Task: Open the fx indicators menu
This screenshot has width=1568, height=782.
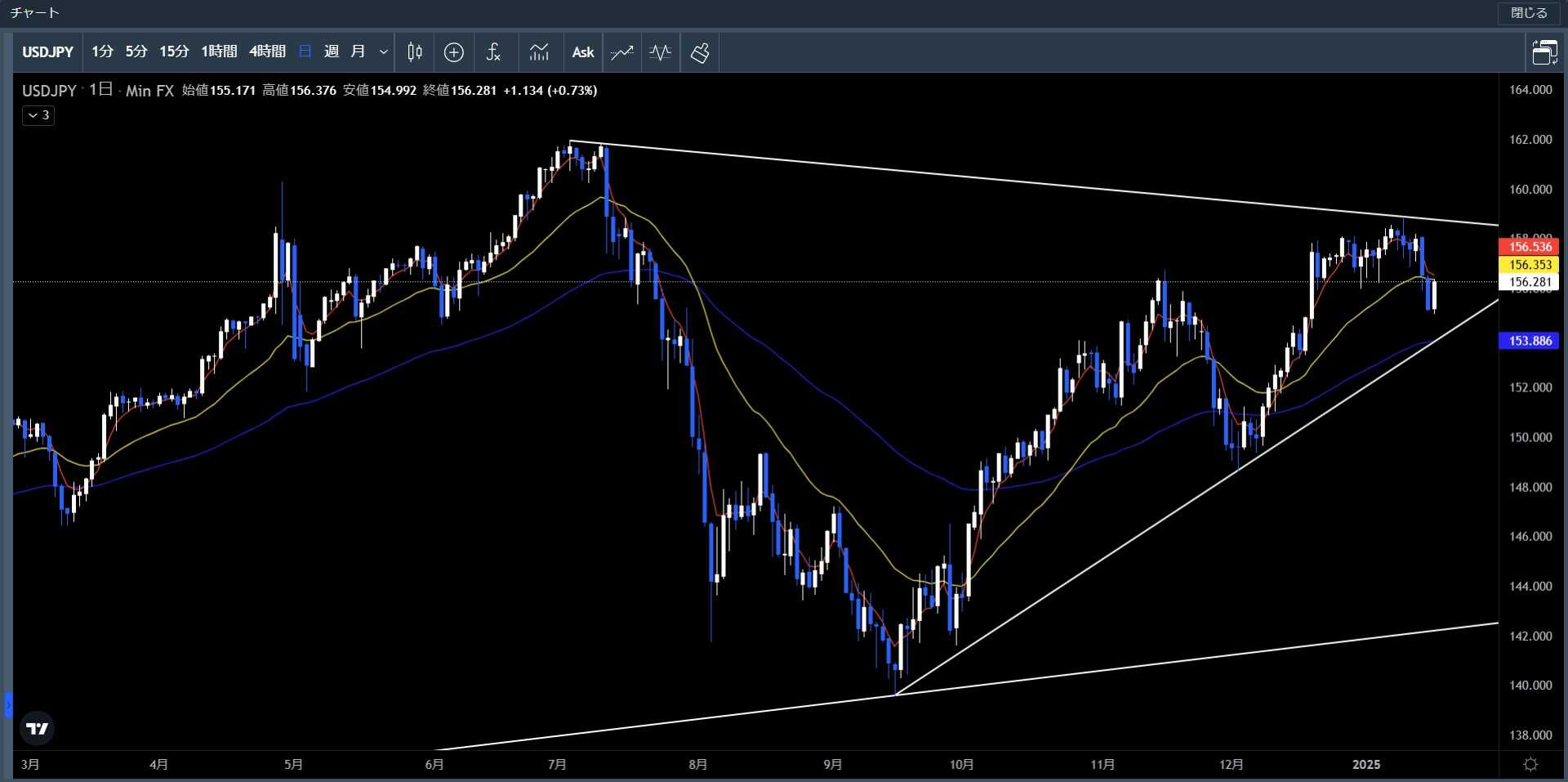Action: (x=493, y=52)
